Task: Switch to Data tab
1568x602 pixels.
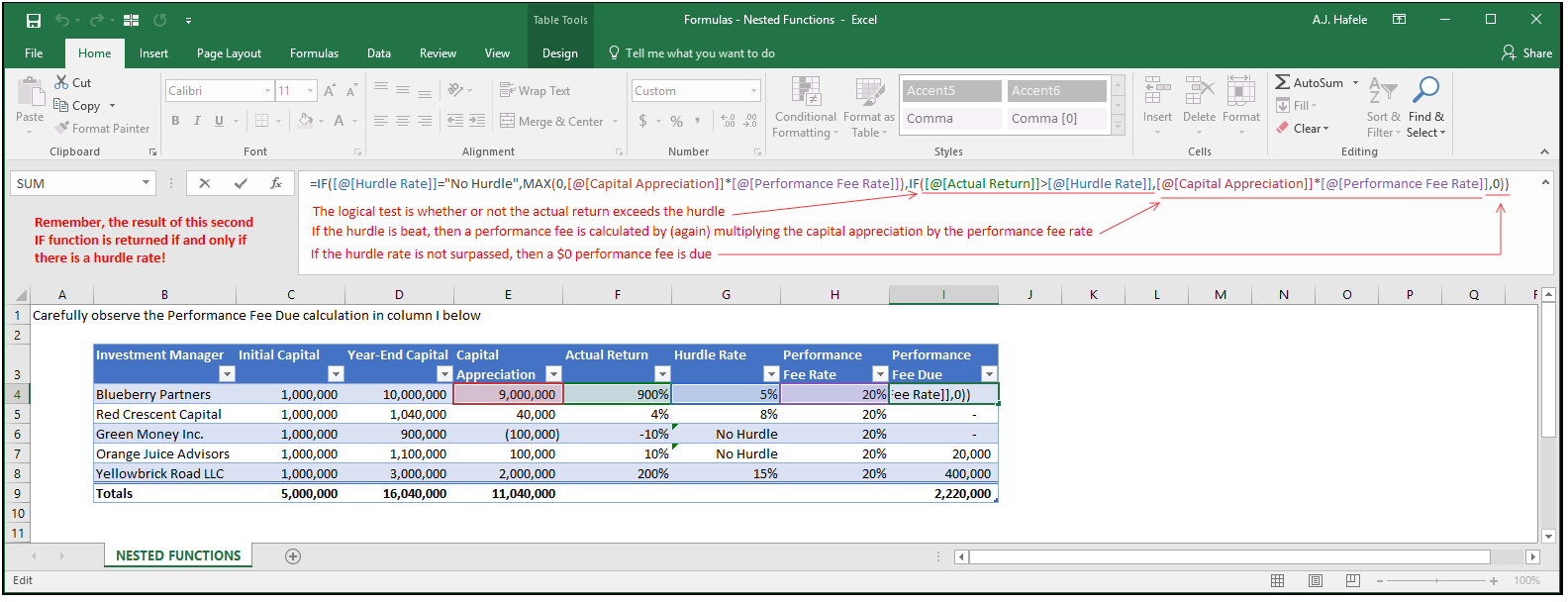Action: point(379,53)
